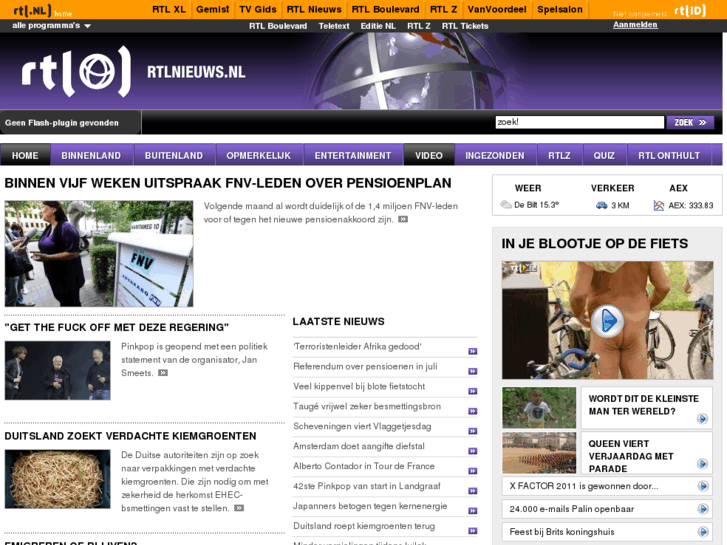Open the RTL ONTHULT tab
This screenshot has width=727, height=545.
(669, 155)
